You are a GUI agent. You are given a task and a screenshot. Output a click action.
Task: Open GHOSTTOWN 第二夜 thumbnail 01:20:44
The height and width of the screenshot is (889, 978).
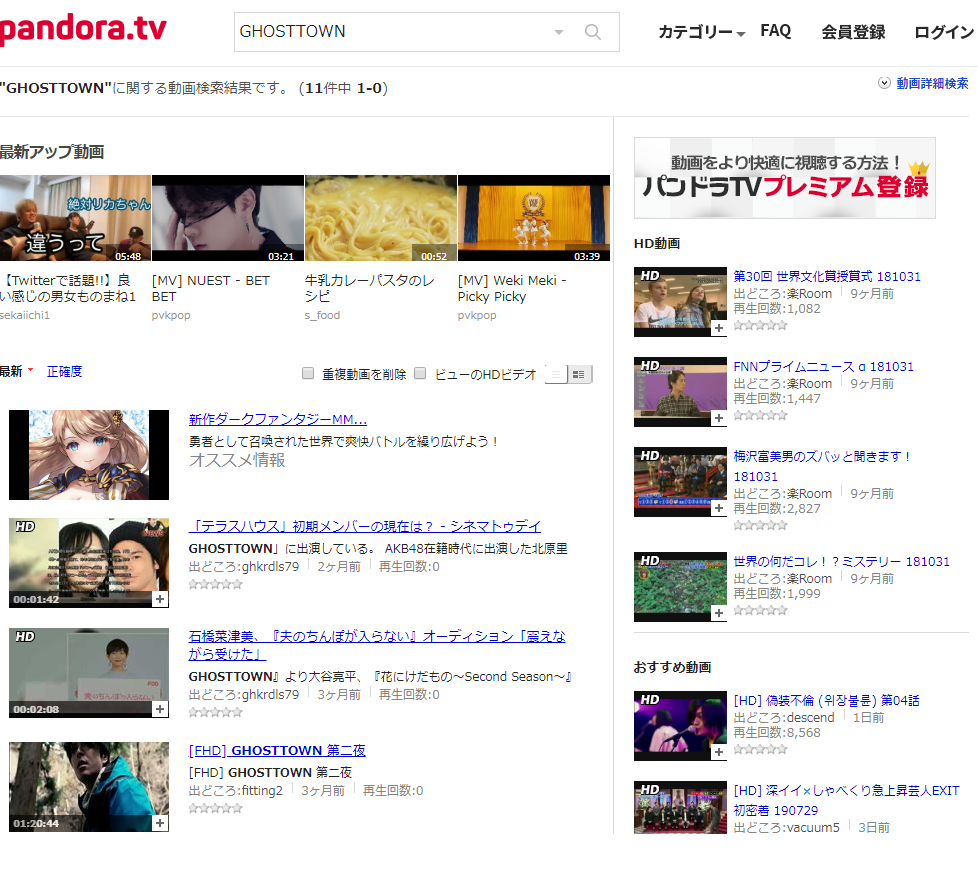(89, 787)
